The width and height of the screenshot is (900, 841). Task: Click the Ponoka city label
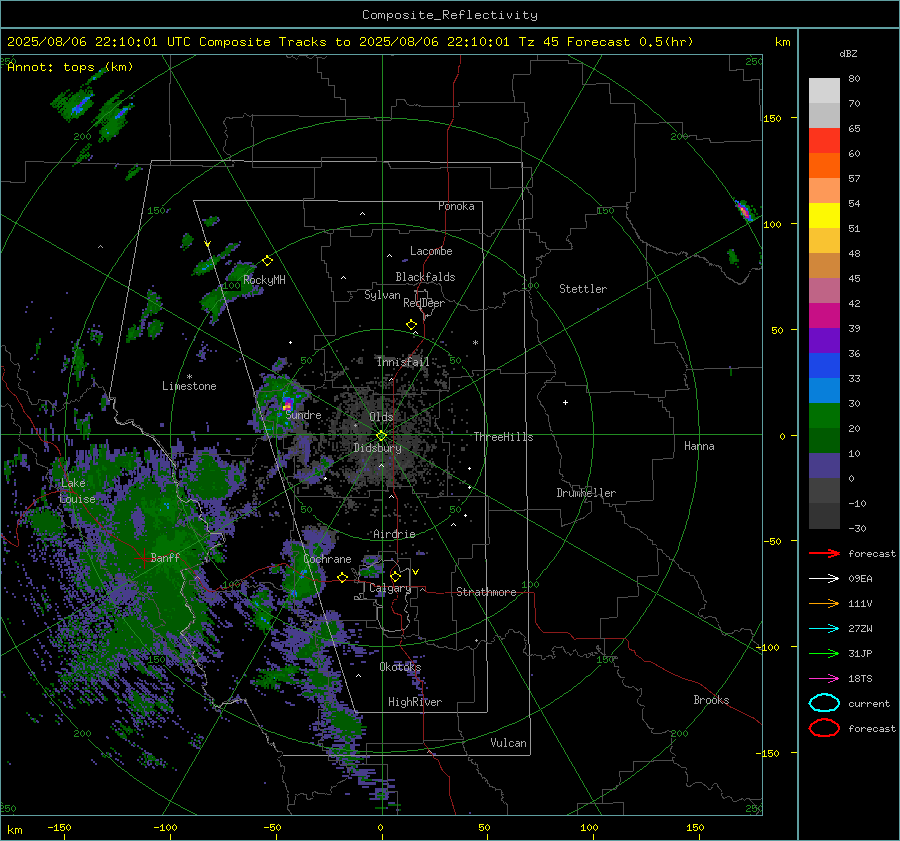click(456, 206)
